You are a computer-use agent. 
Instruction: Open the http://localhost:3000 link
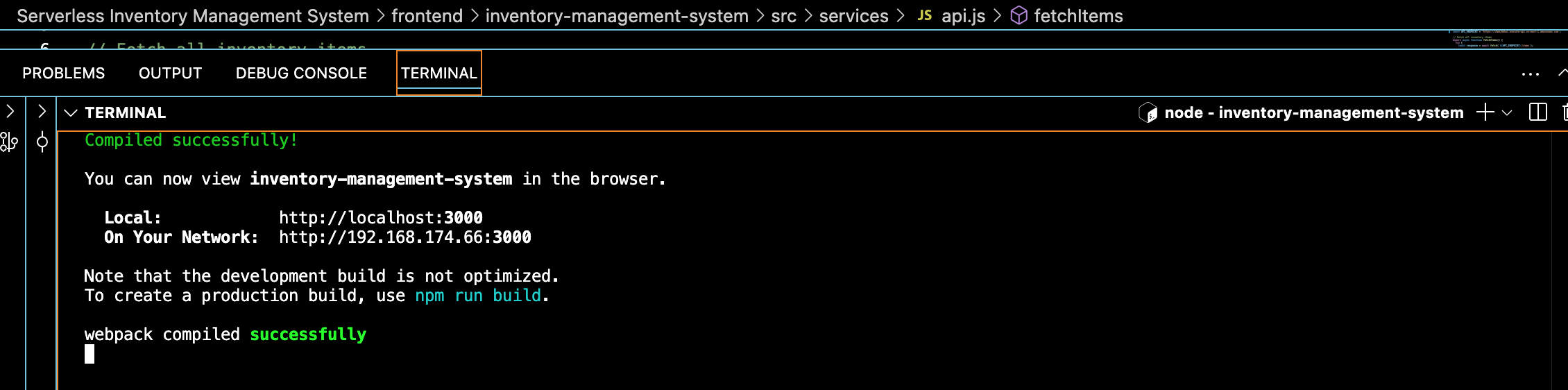click(381, 218)
